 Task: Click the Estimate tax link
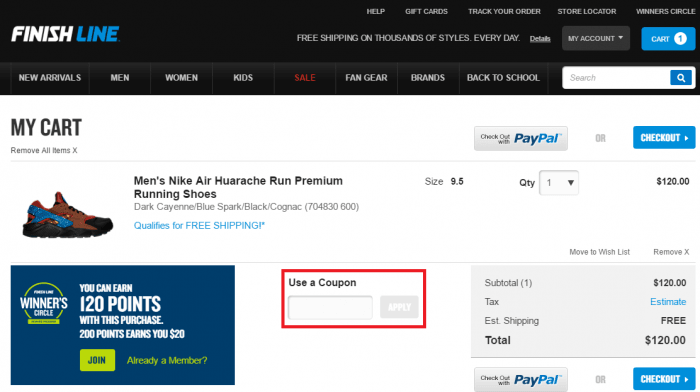(x=668, y=302)
